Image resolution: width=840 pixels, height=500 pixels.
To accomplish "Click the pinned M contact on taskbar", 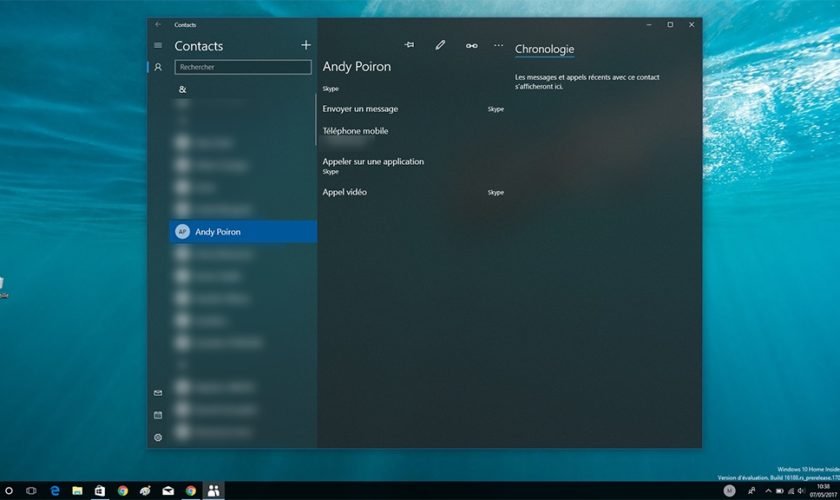I will pyautogui.click(x=729, y=490).
